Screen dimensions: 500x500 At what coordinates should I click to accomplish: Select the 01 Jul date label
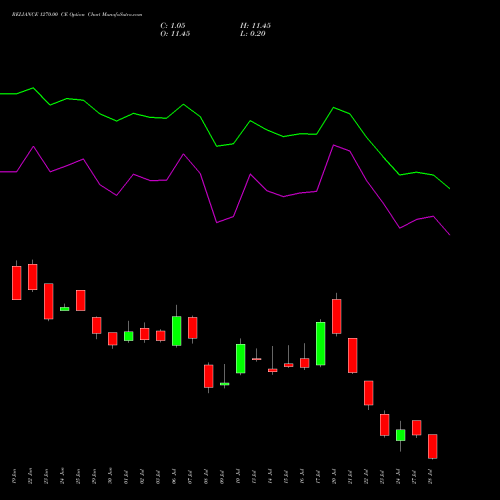(x=126, y=476)
